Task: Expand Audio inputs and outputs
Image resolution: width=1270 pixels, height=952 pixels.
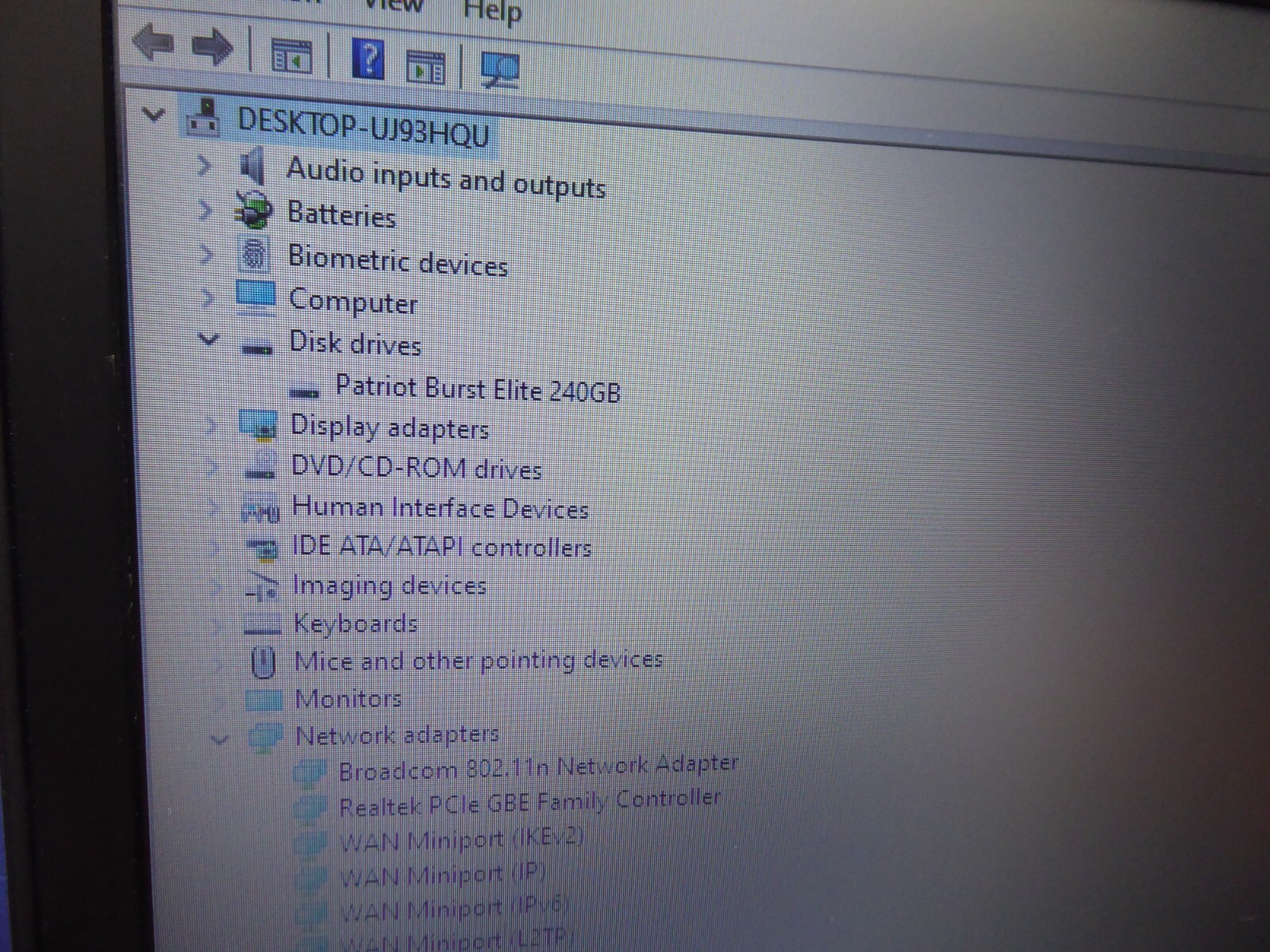Action: 205,166
